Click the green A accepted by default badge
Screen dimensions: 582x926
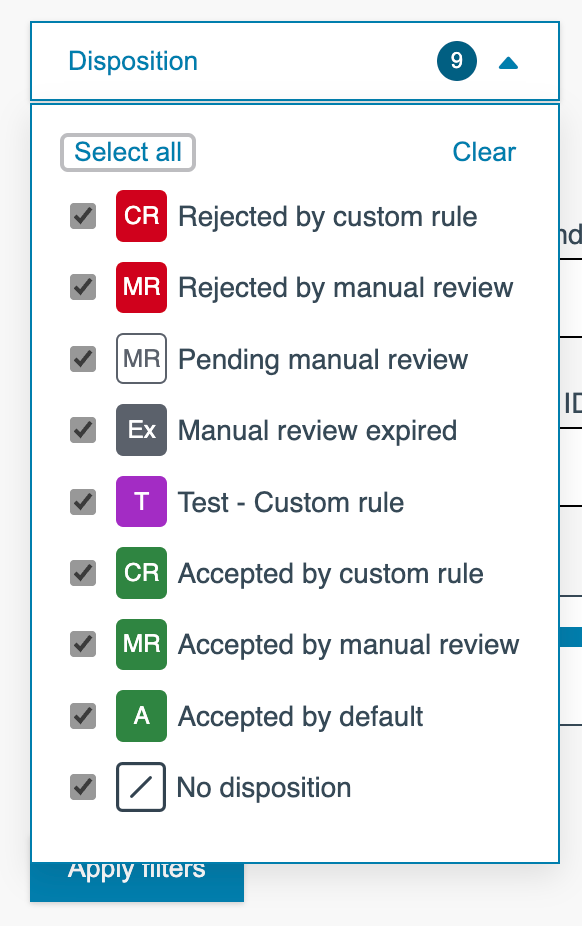(141, 716)
